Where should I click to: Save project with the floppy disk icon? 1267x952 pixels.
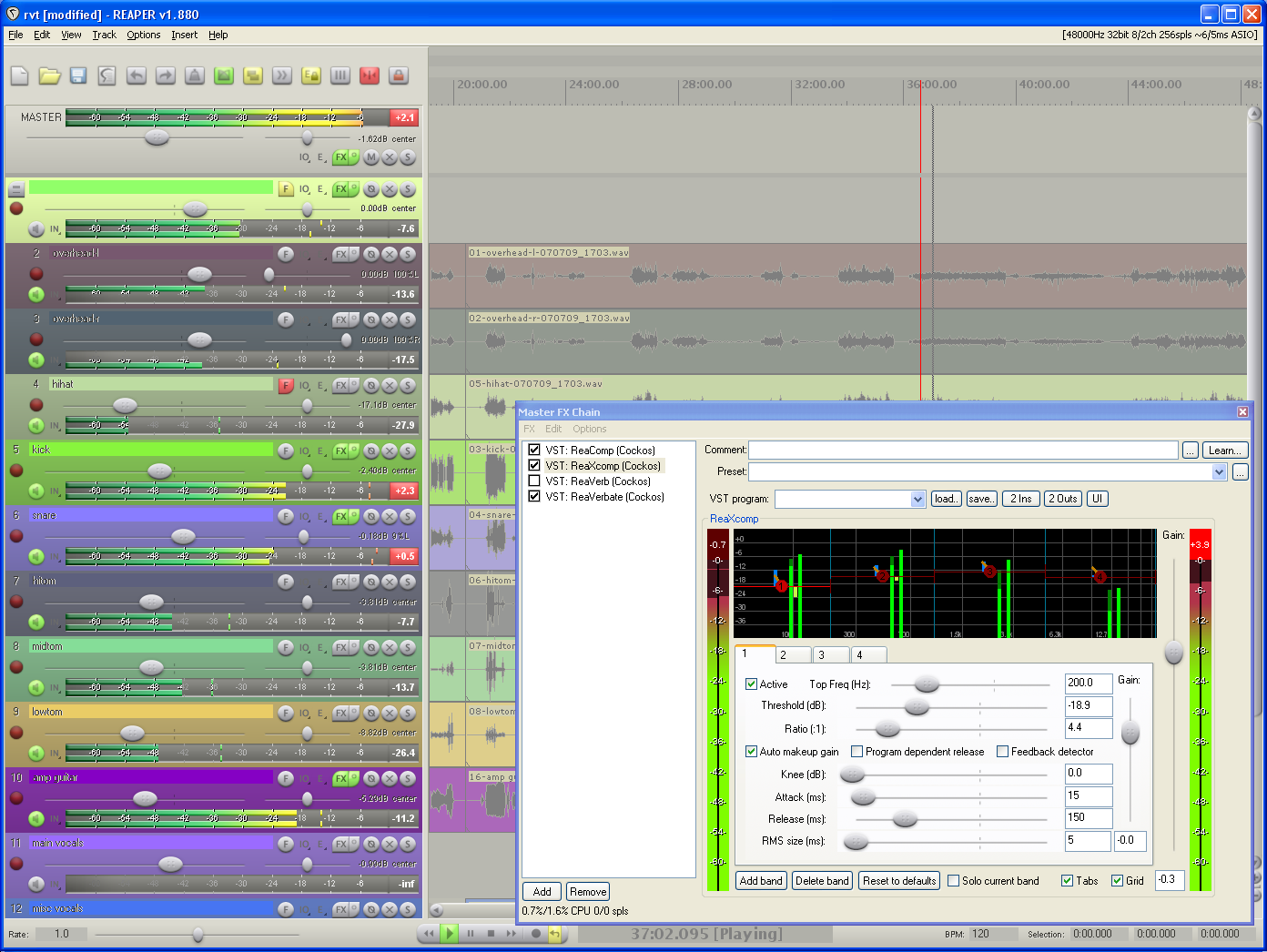tap(78, 76)
